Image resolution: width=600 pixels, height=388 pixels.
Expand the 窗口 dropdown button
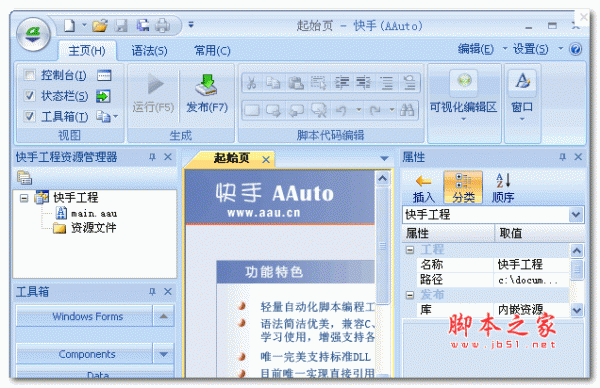pyautogui.click(x=522, y=119)
